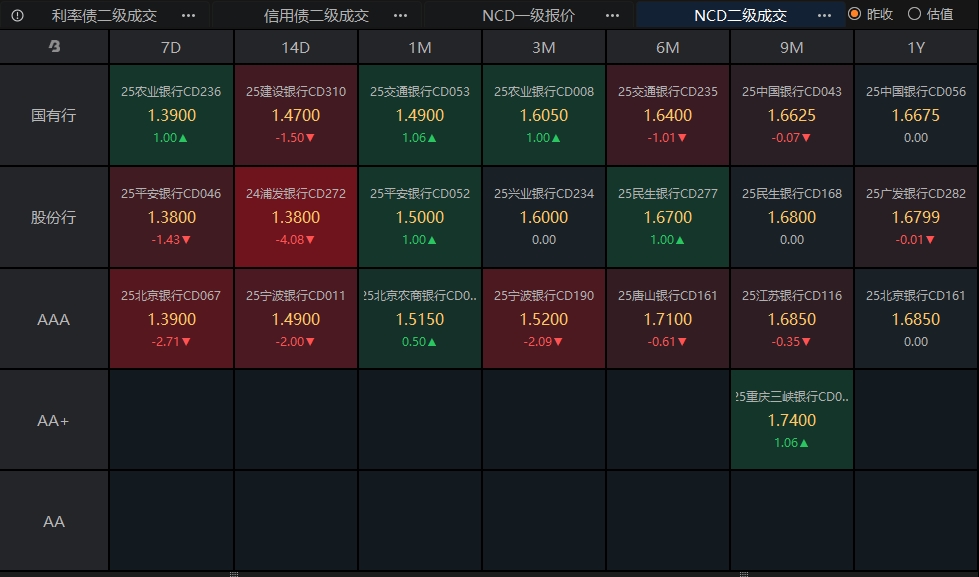Open the 北京农商银行 CD cell at 1.5150
This screenshot has height=577, width=979.
tap(420, 319)
